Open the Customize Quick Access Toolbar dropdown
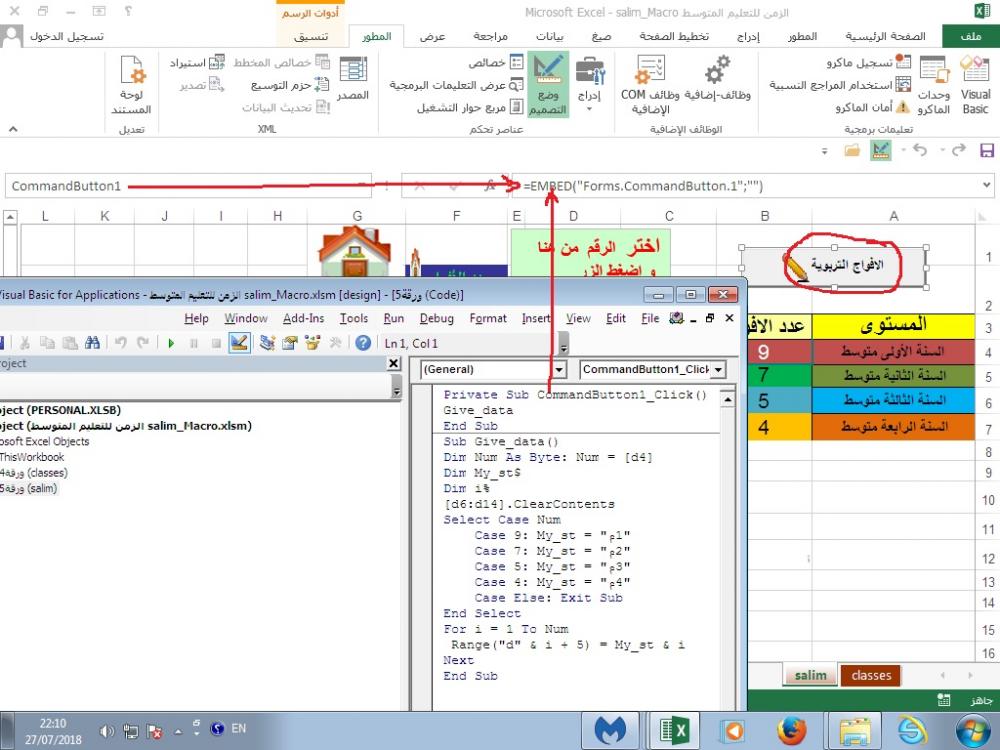The image size is (1000, 750). (x=825, y=151)
